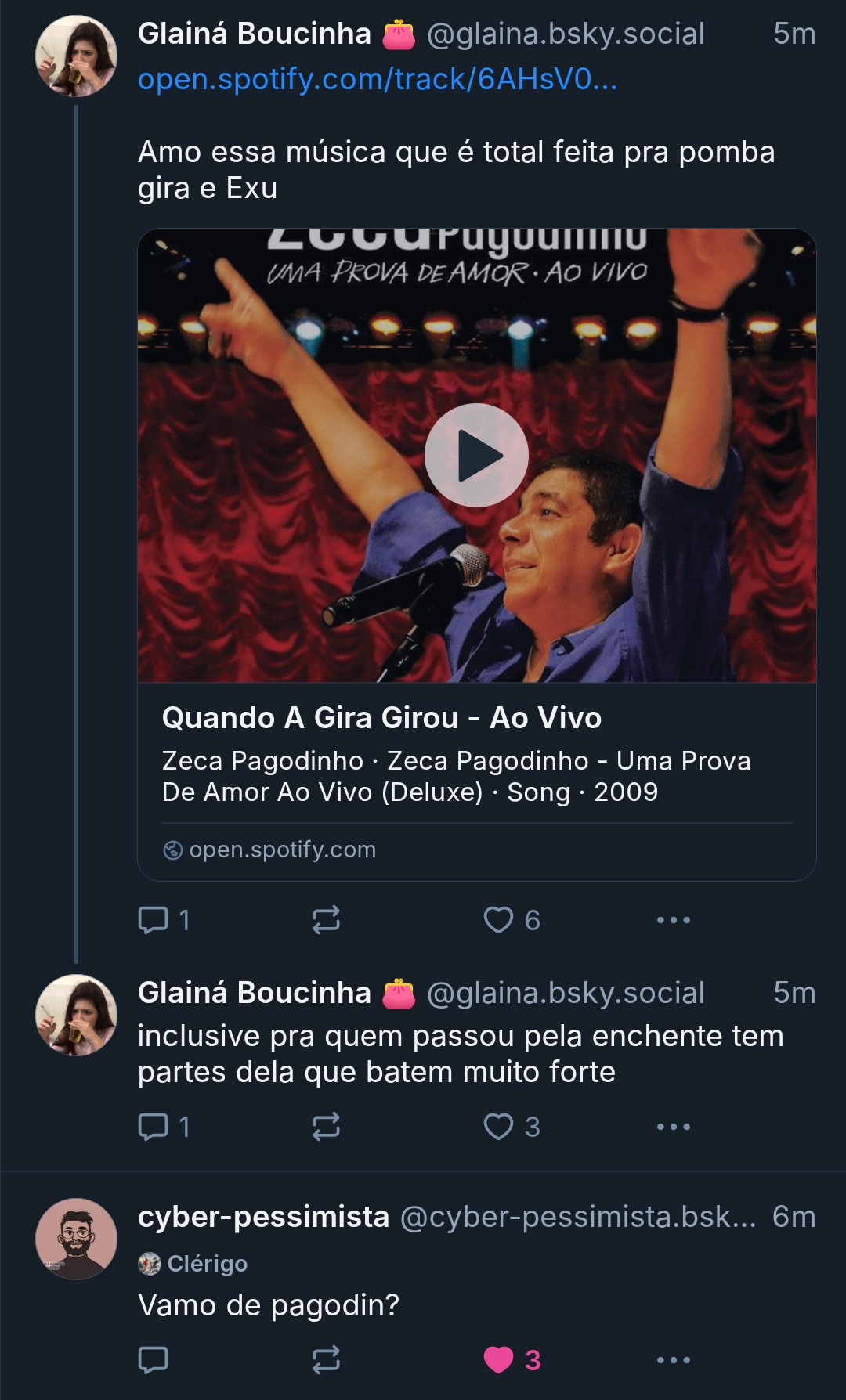Open Glainá Boucinha's avatar on second post
Image resolution: width=846 pixels, height=1400 pixels.
[x=76, y=1015]
